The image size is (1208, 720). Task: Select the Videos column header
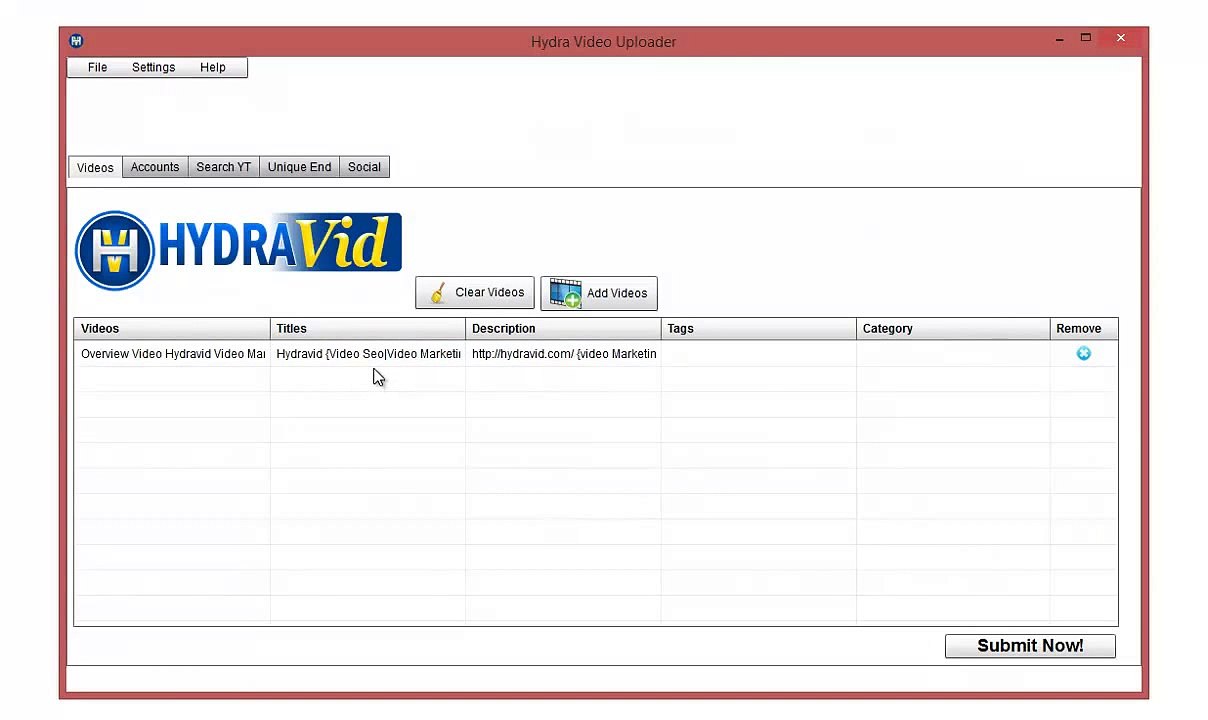(x=171, y=328)
